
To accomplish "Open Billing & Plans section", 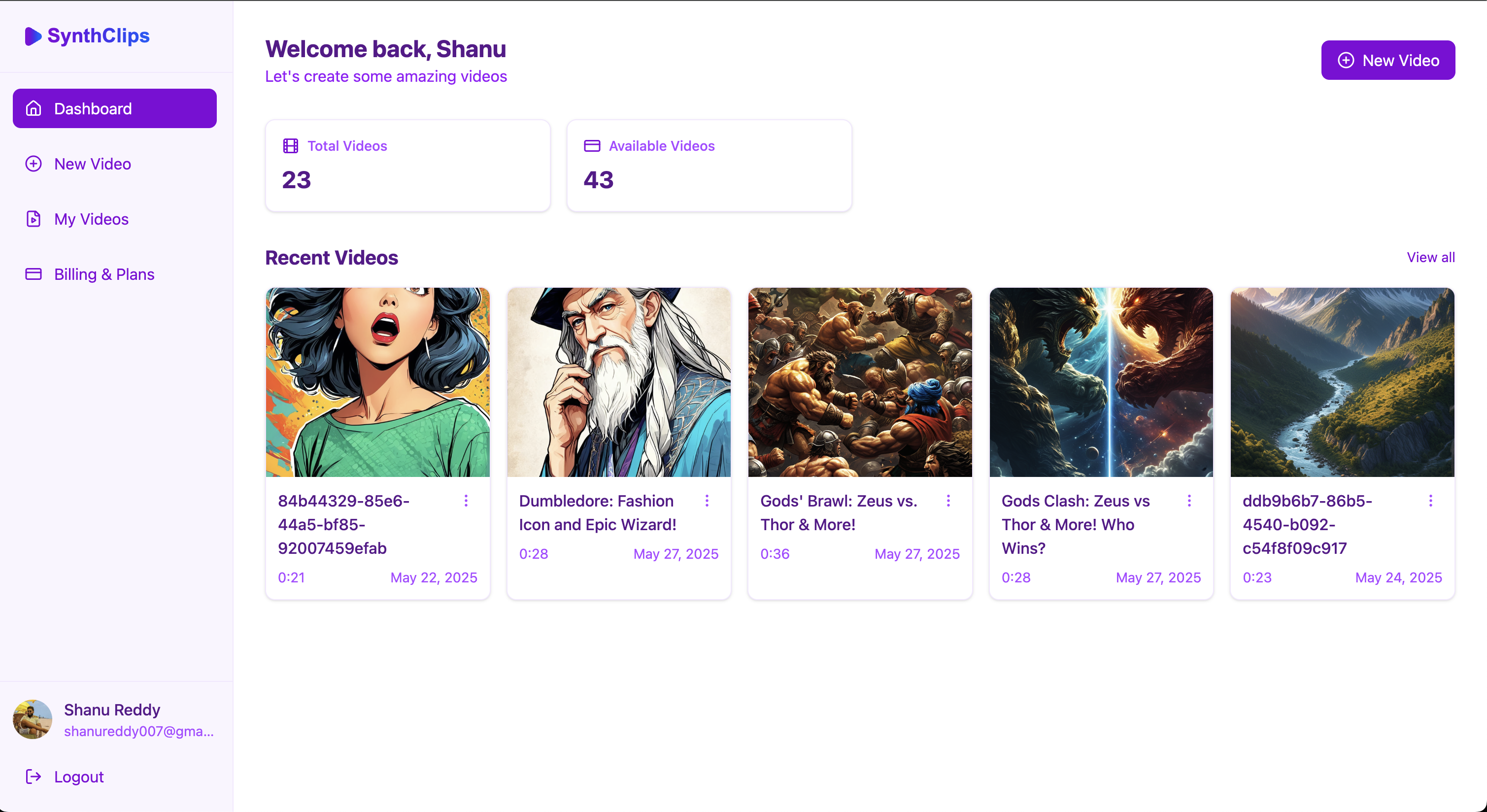I will click(104, 274).
